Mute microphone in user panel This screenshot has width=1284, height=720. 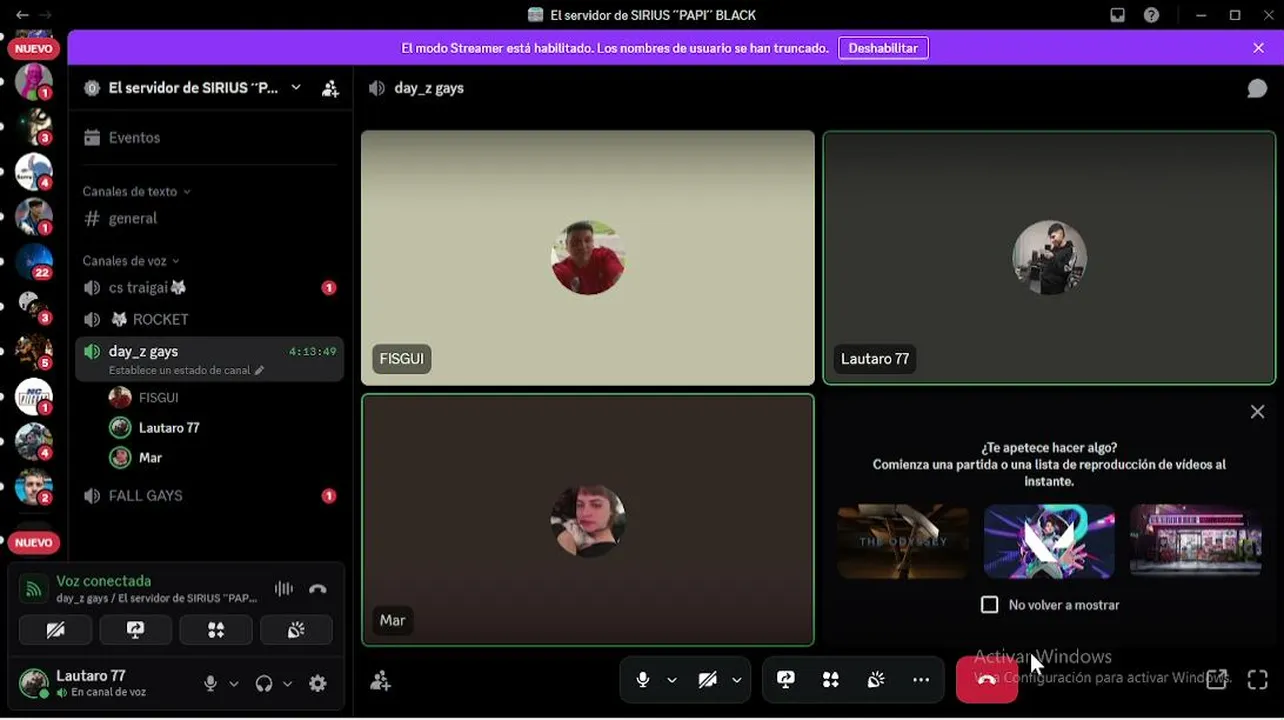click(210, 684)
